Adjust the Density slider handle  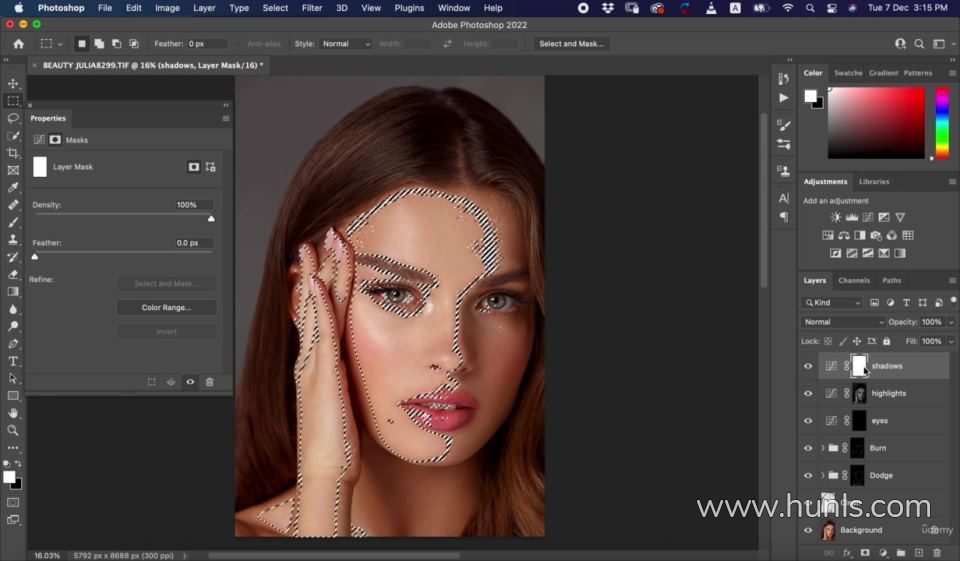click(211, 218)
